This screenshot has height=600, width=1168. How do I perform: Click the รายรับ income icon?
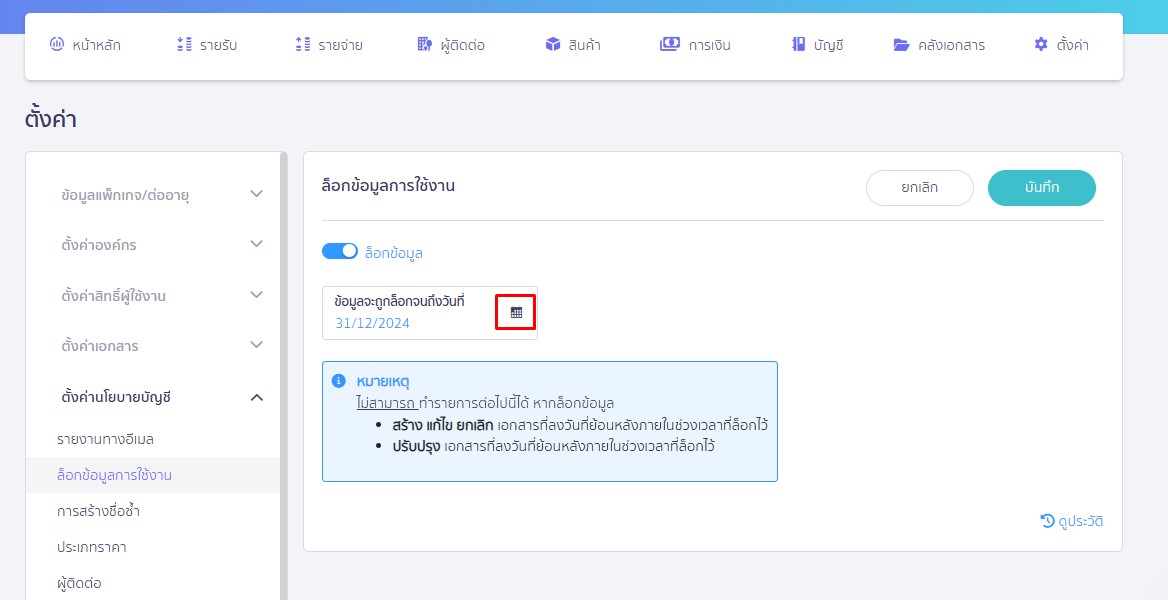pyautogui.click(x=185, y=45)
